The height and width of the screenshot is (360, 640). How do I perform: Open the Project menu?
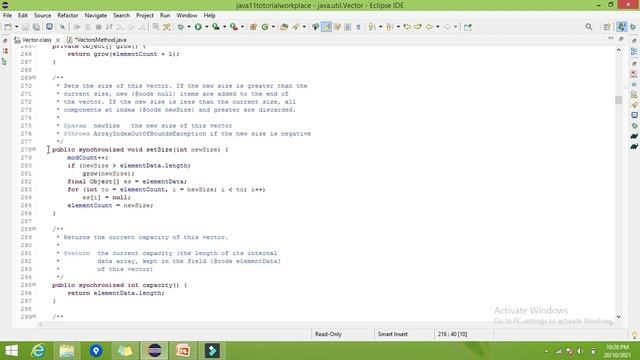click(x=145, y=16)
